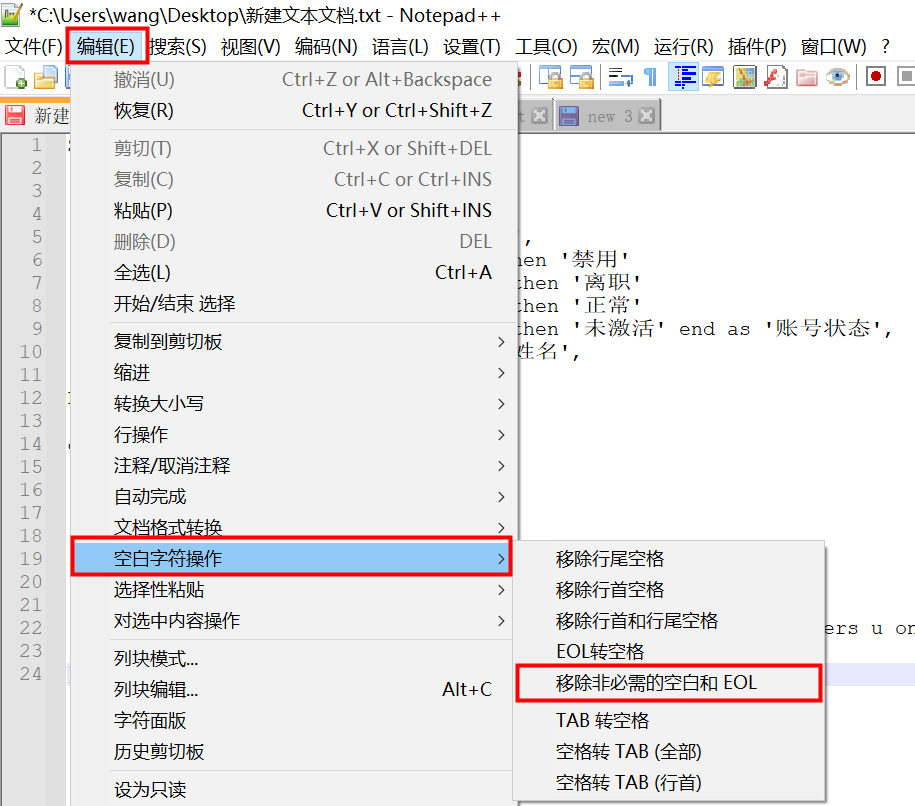Toggle the indent guide toolbar icon
915x806 pixels.
684,77
